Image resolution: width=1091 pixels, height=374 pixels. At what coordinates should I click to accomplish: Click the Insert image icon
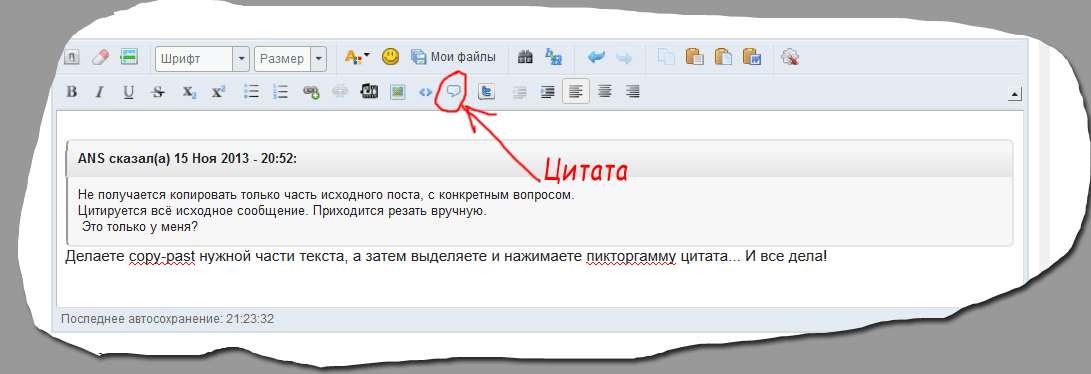397,92
